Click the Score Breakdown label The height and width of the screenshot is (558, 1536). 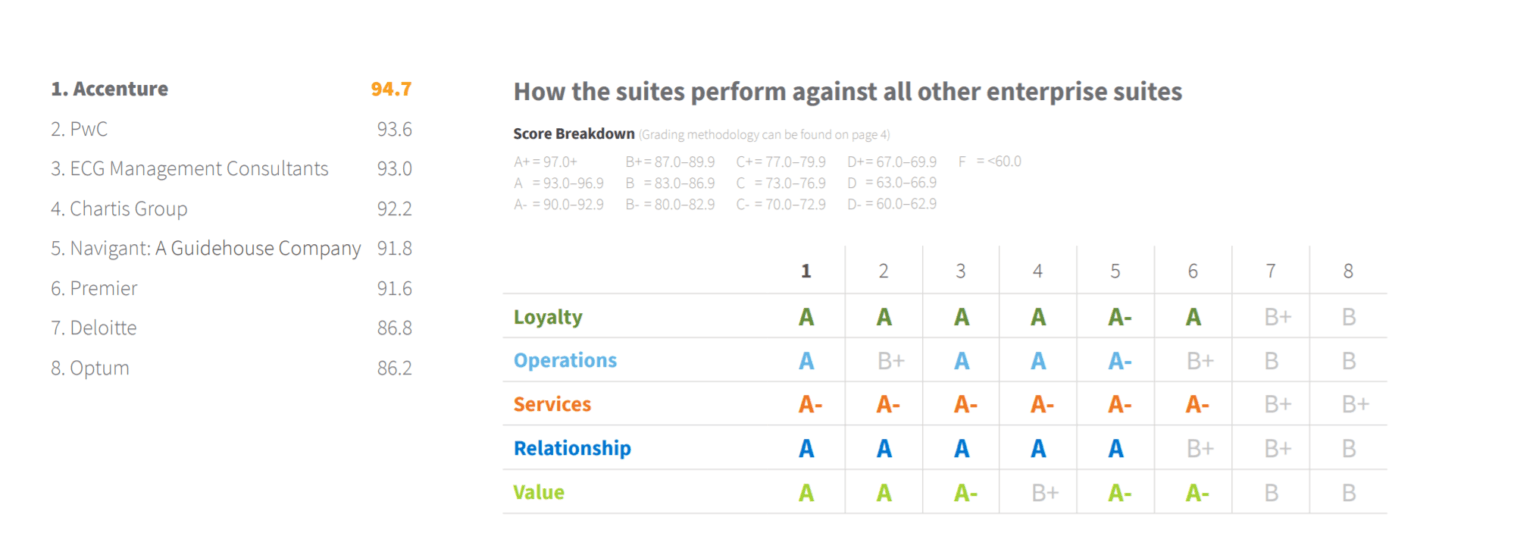(574, 134)
